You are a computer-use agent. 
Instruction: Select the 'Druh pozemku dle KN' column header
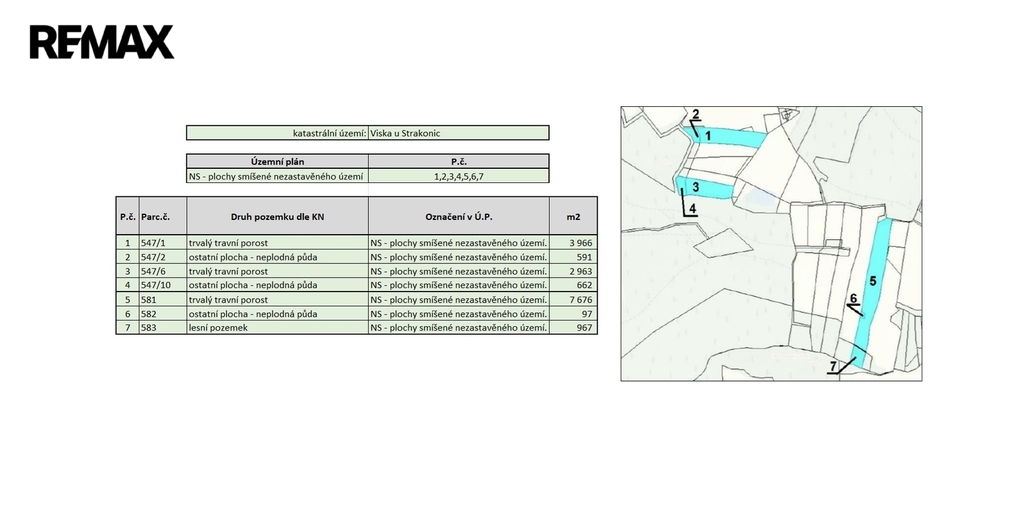pyautogui.click(x=277, y=216)
